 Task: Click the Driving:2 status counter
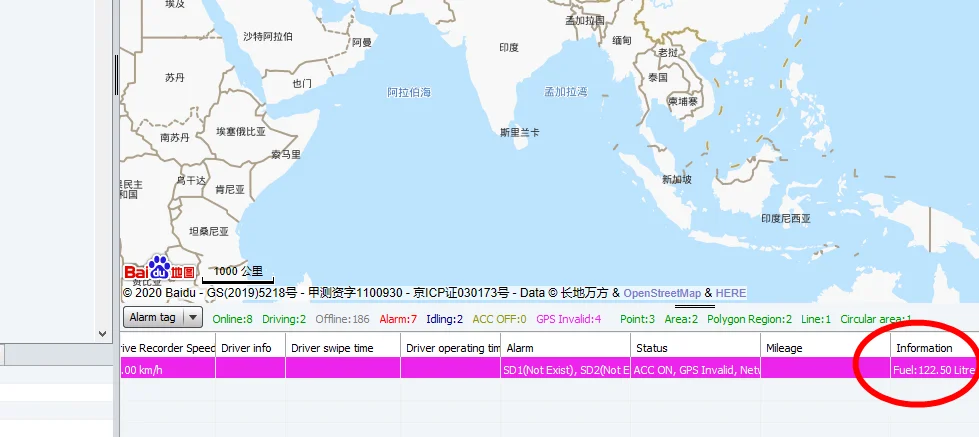(x=284, y=319)
